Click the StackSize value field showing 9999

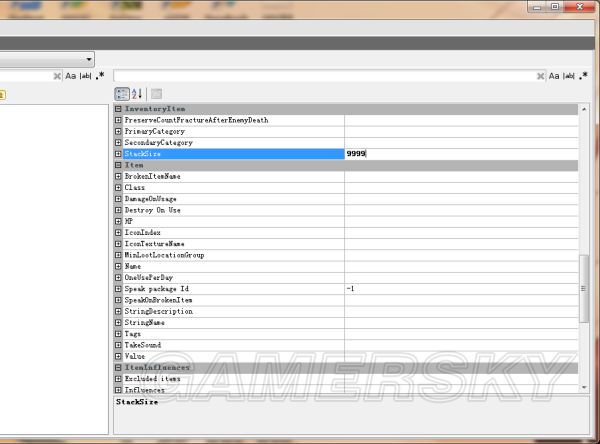(460, 154)
